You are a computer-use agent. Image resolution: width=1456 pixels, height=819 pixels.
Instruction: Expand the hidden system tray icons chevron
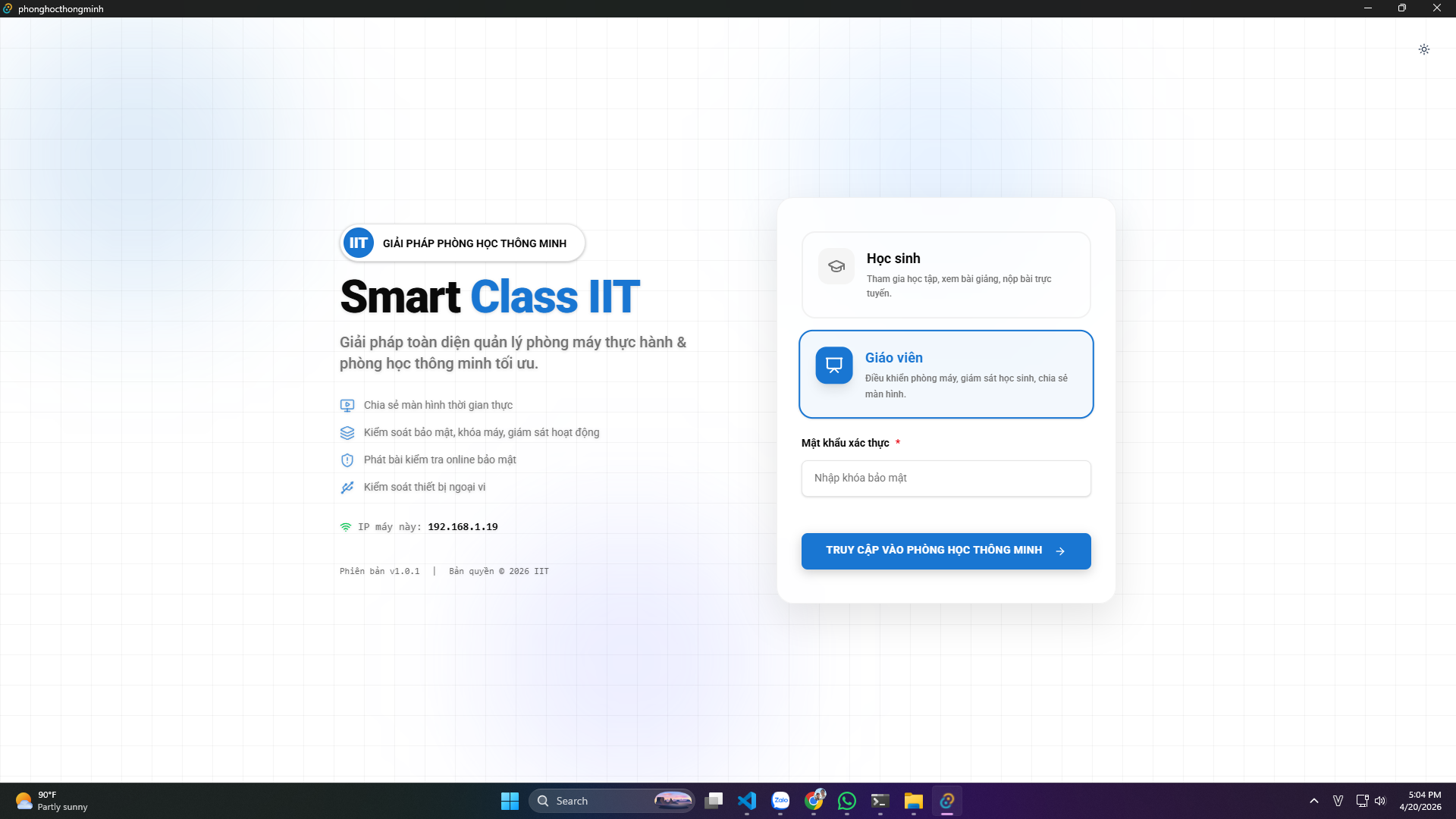(x=1314, y=801)
